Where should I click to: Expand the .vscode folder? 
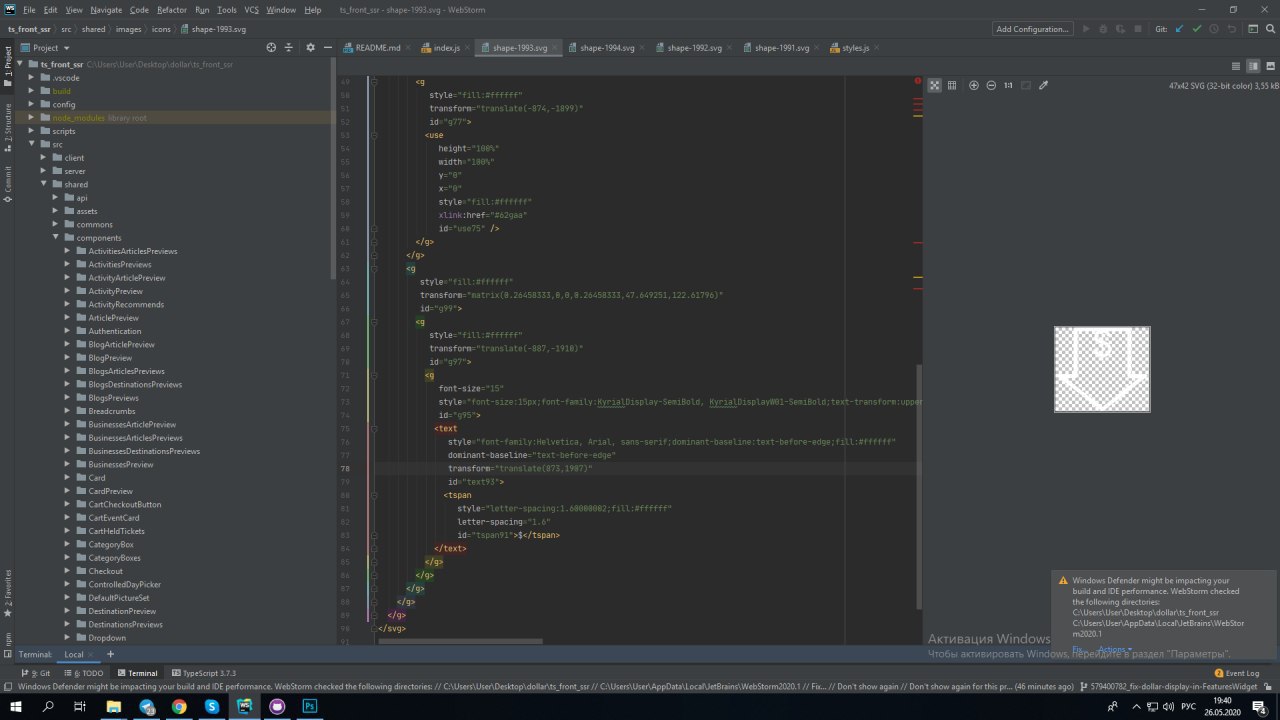pos(31,77)
